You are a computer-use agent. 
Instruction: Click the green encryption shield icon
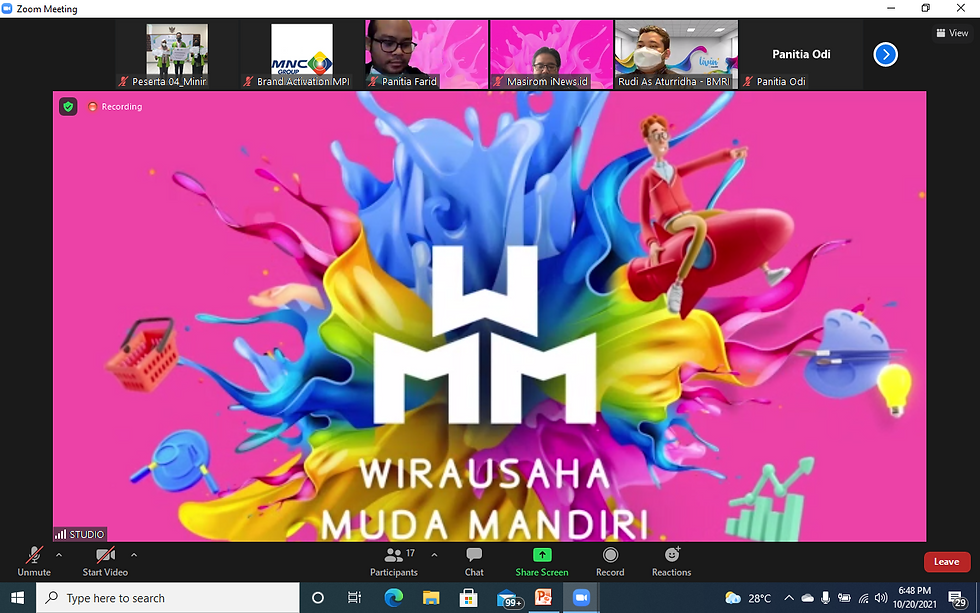(x=68, y=107)
